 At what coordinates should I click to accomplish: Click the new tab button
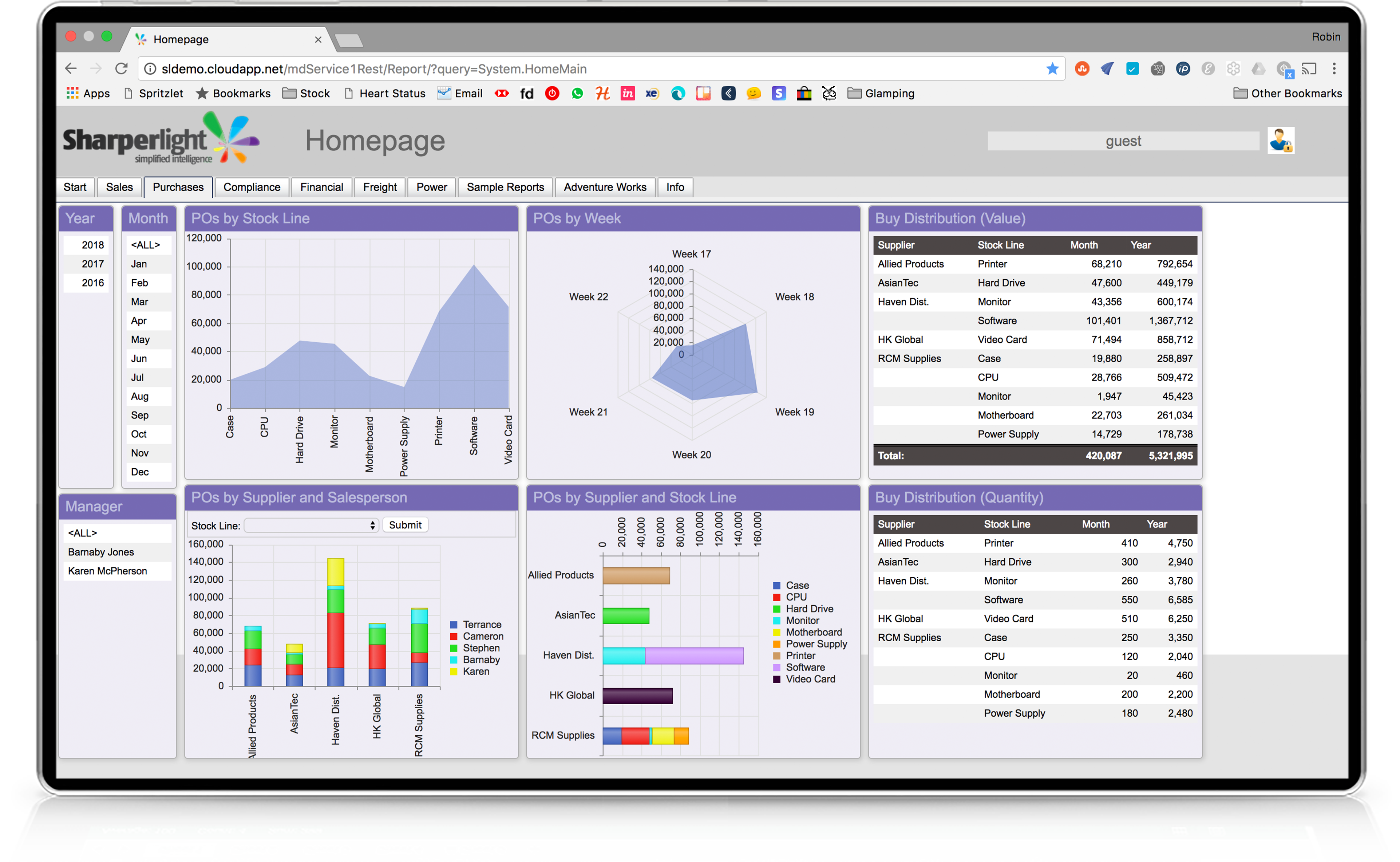coord(349,40)
